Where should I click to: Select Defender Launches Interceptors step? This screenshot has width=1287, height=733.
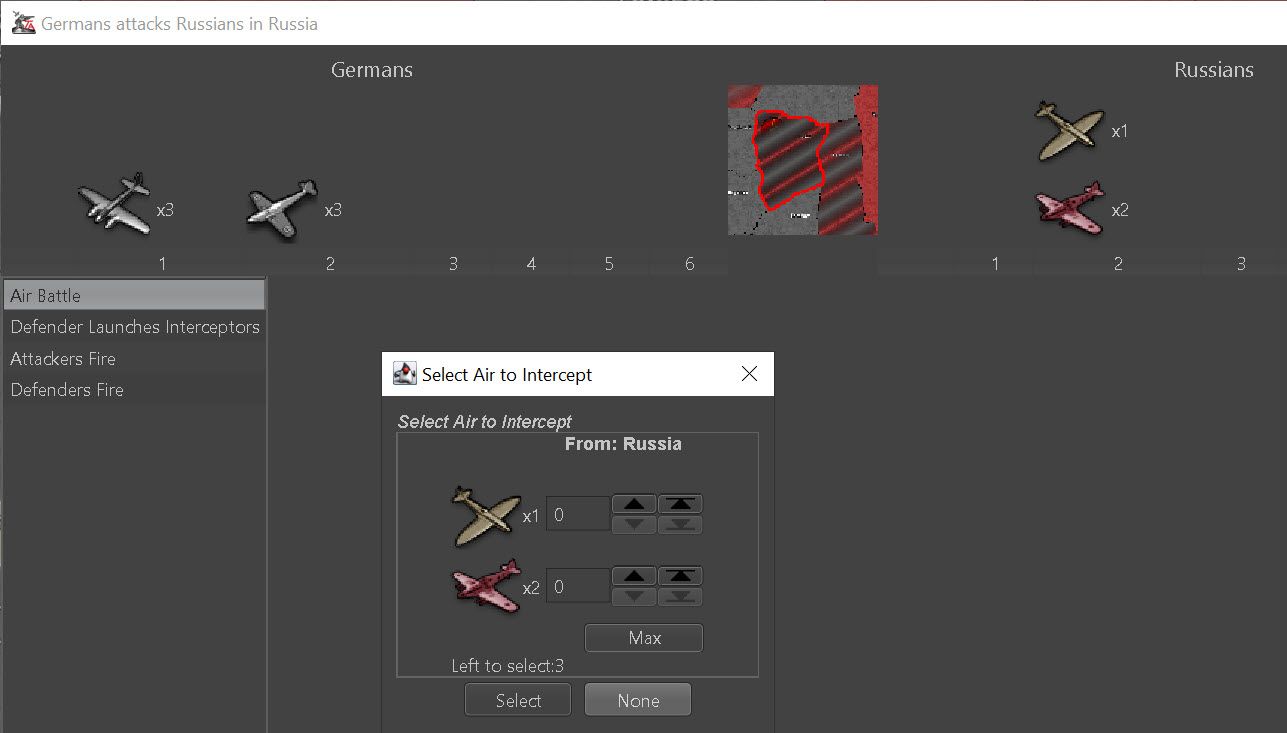(x=134, y=327)
